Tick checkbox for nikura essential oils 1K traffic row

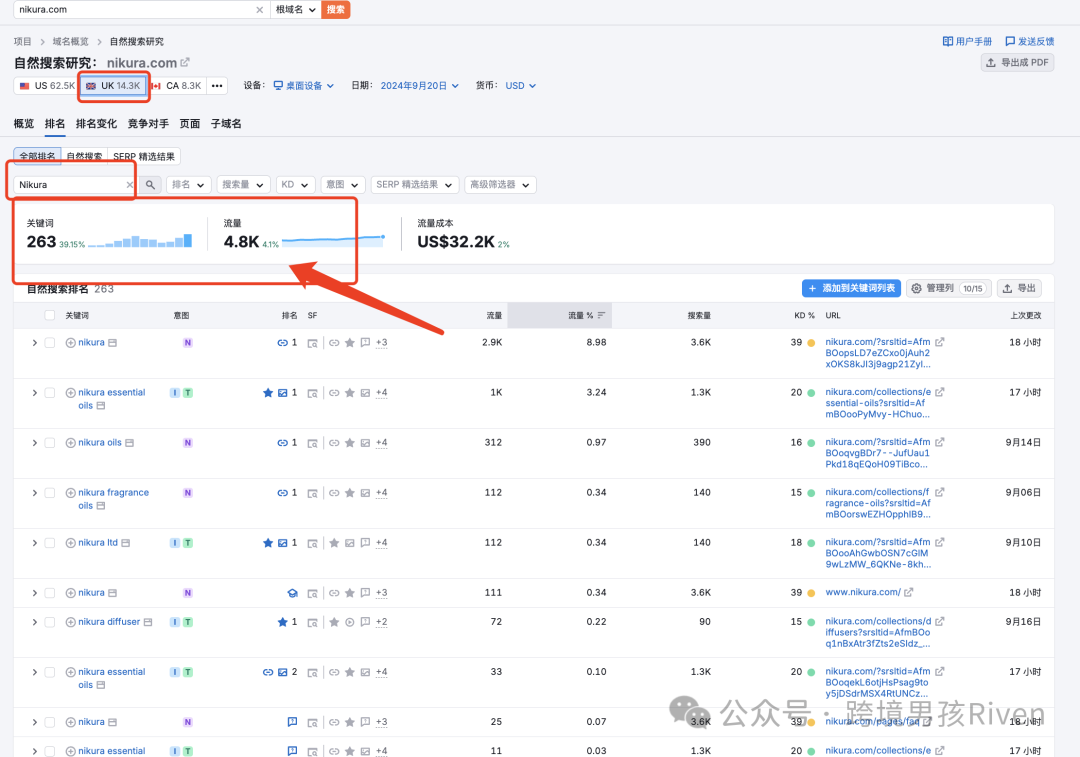[50, 393]
